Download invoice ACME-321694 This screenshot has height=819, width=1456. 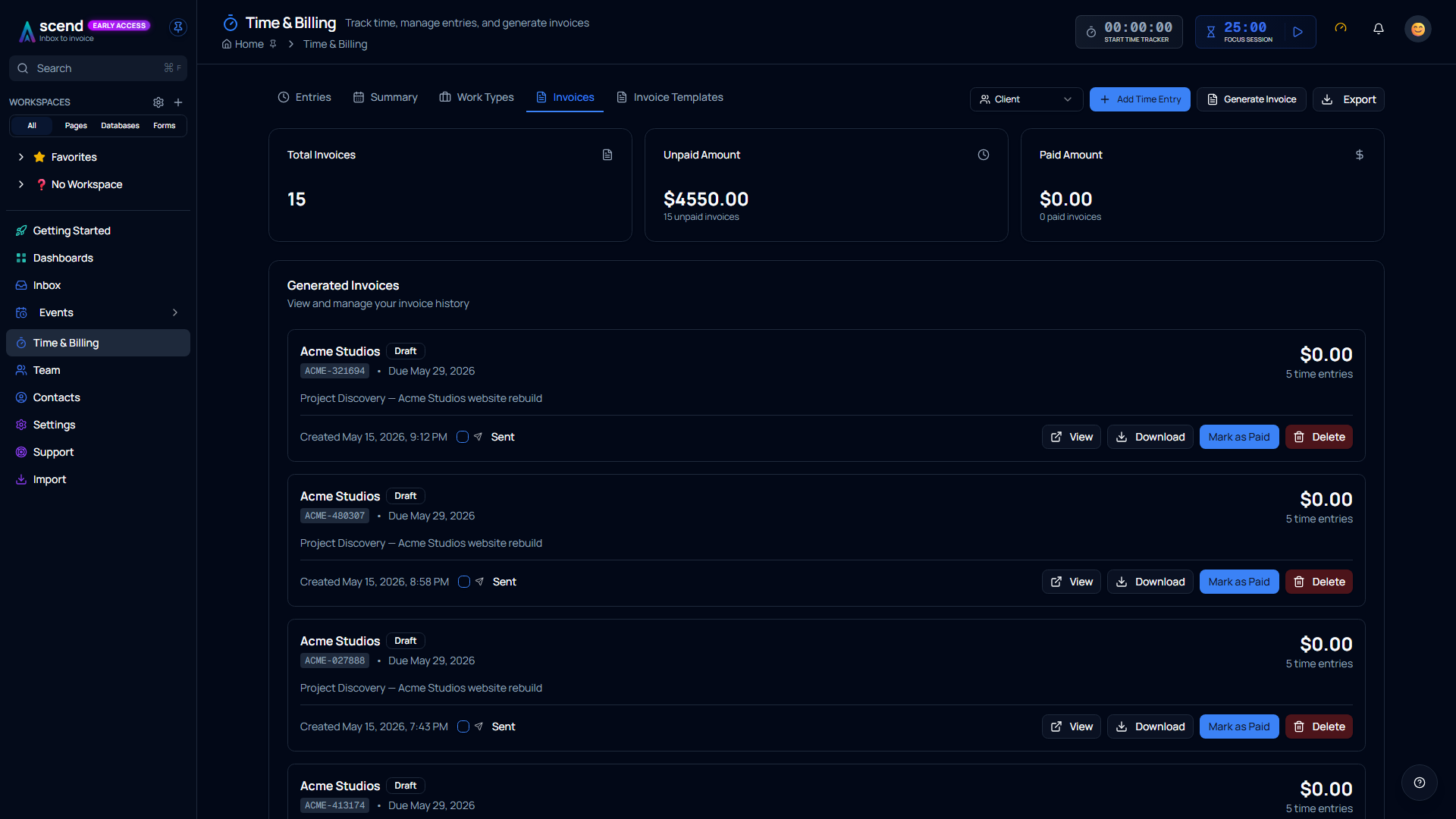pos(1150,437)
